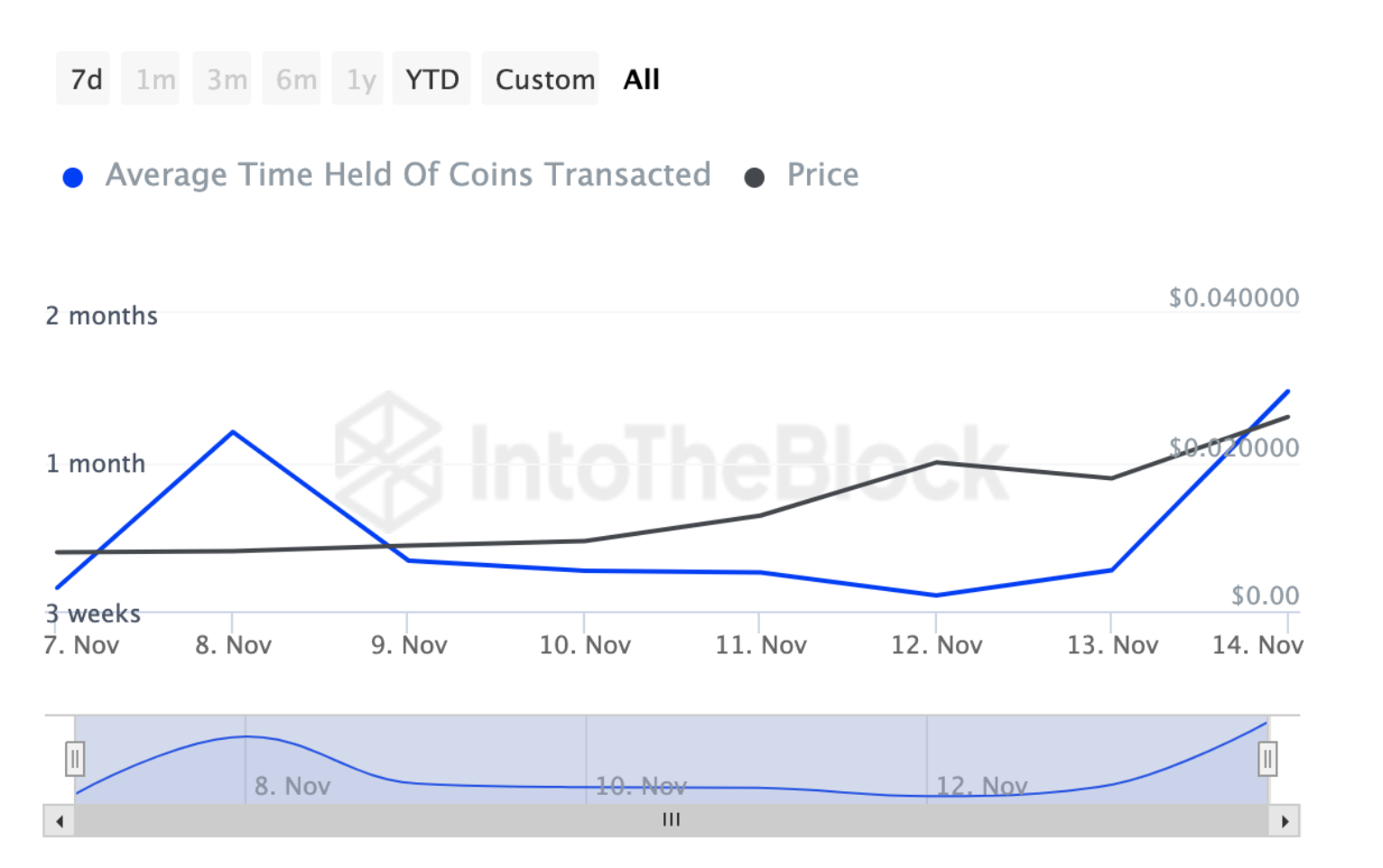Viewport: 1383px width, 868px height.
Task: Click the scrollbar center grip handle
Action: click(671, 820)
